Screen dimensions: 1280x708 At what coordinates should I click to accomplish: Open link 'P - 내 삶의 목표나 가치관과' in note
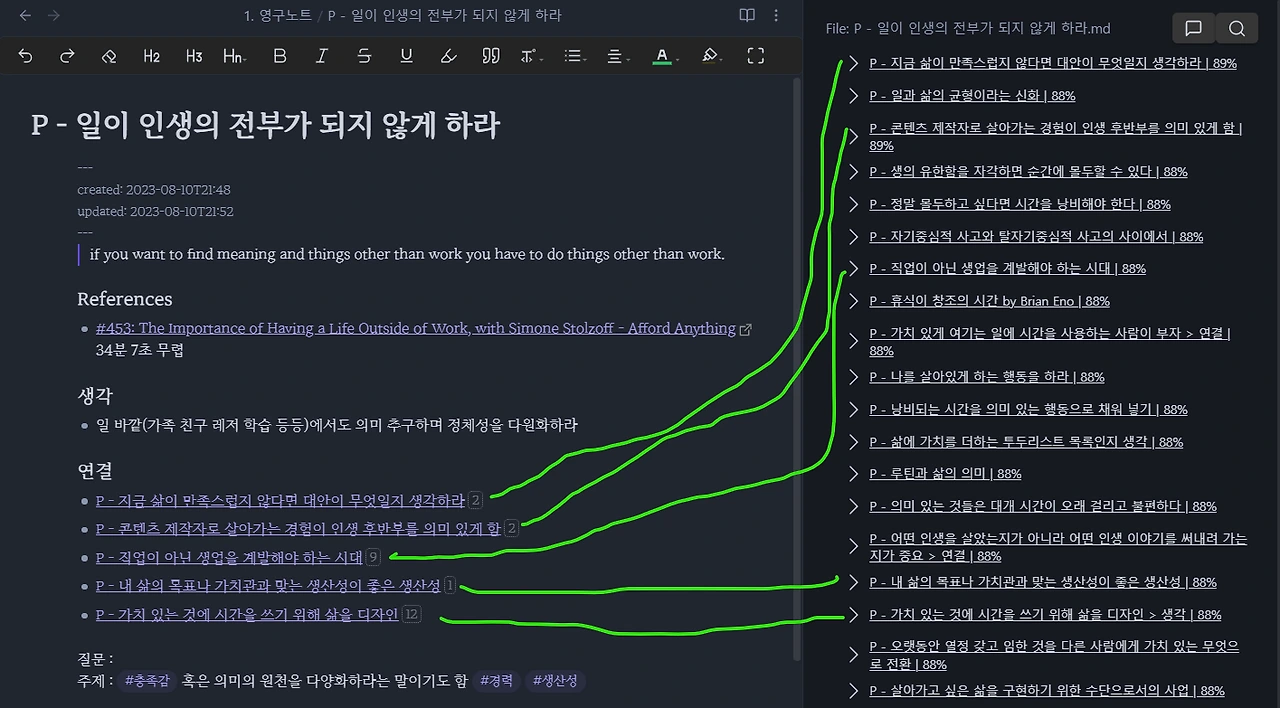coord(268,585)
